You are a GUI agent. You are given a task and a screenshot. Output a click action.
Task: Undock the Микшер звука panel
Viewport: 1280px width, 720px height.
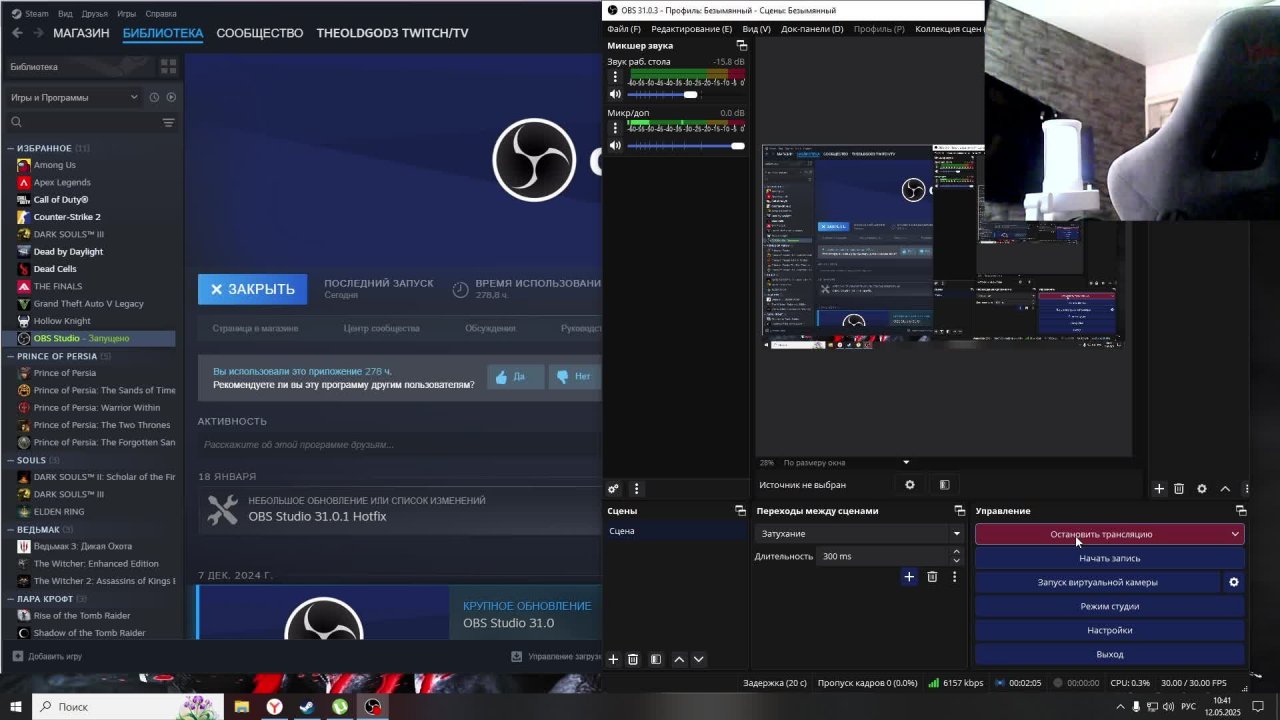741,45
